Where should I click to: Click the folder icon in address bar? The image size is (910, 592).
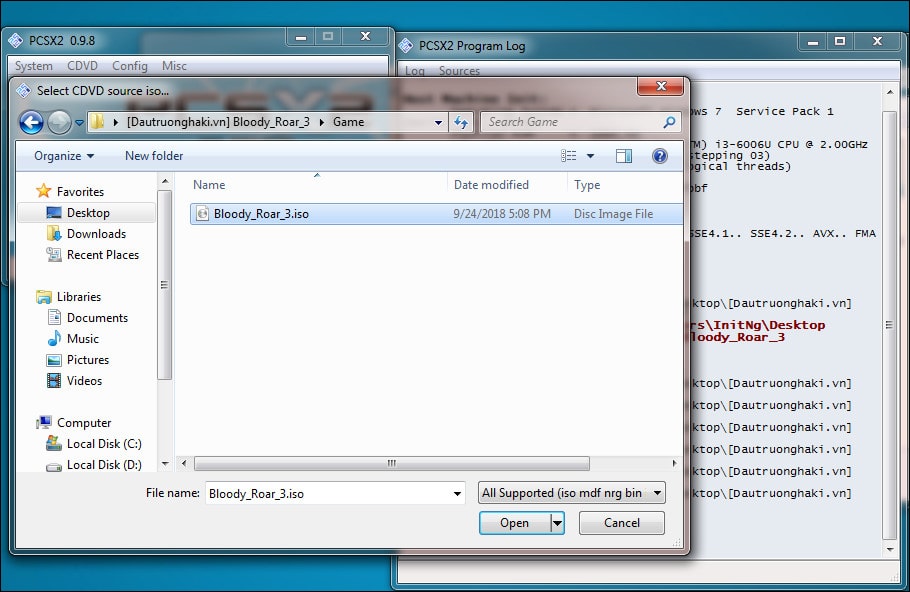(x=98, y=122)
